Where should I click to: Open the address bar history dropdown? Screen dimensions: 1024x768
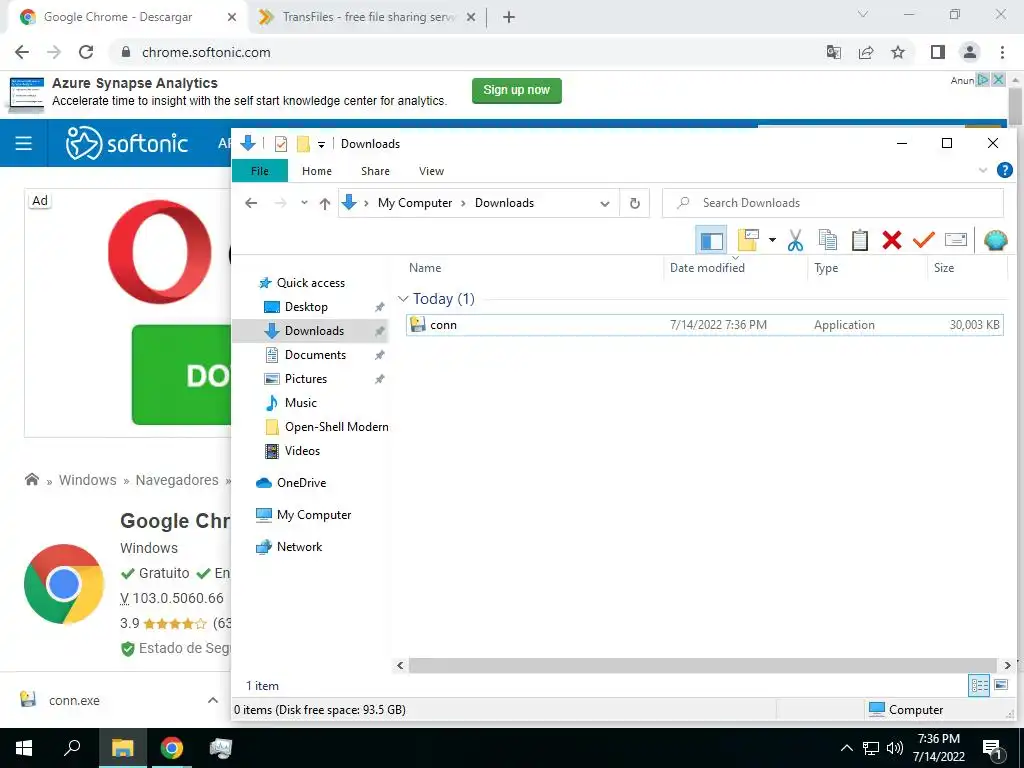coord(605,204)
